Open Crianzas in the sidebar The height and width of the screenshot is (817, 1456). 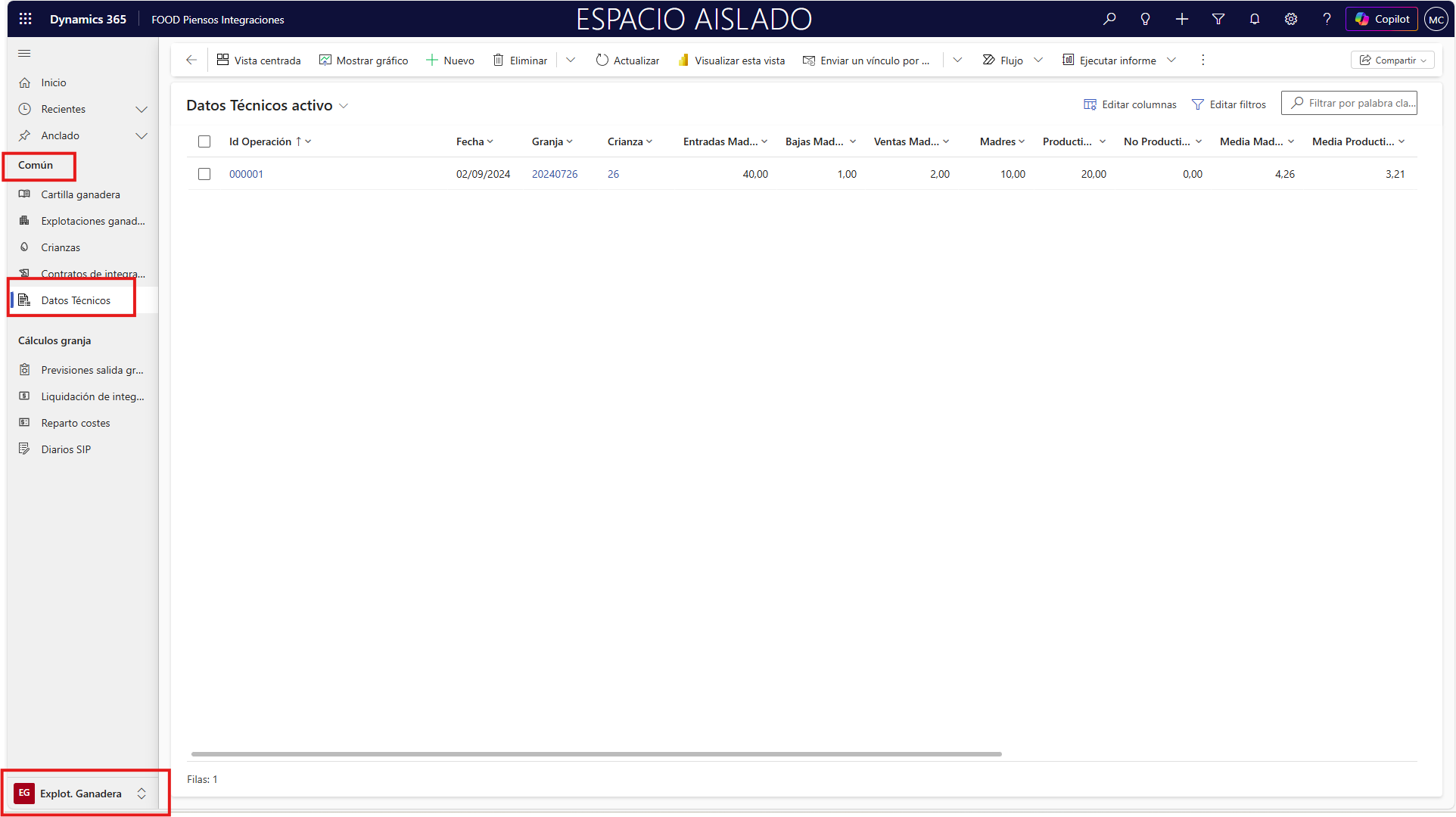tap(61, 247)
